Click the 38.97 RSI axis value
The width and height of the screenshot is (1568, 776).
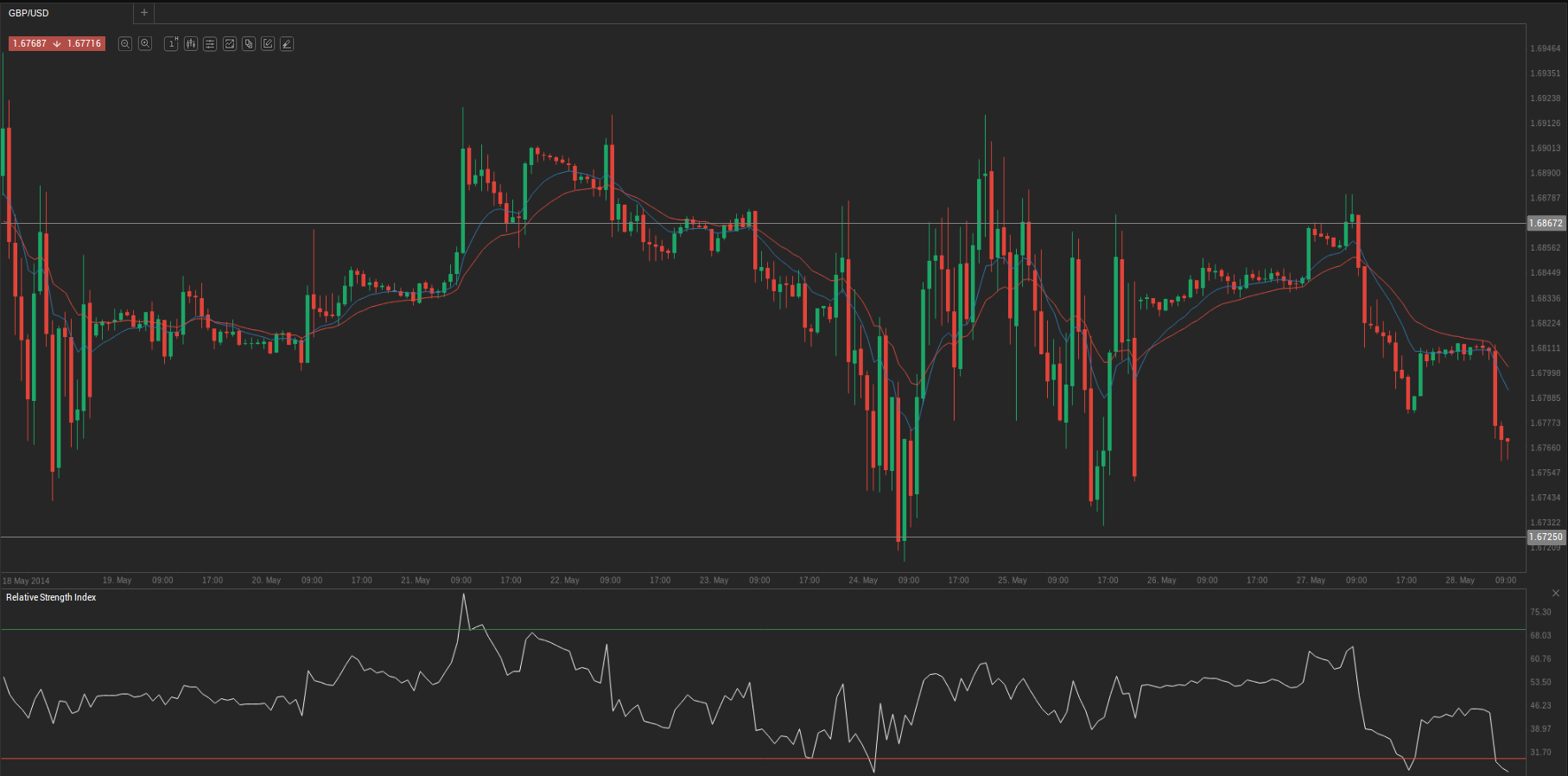pos(1540,728)
